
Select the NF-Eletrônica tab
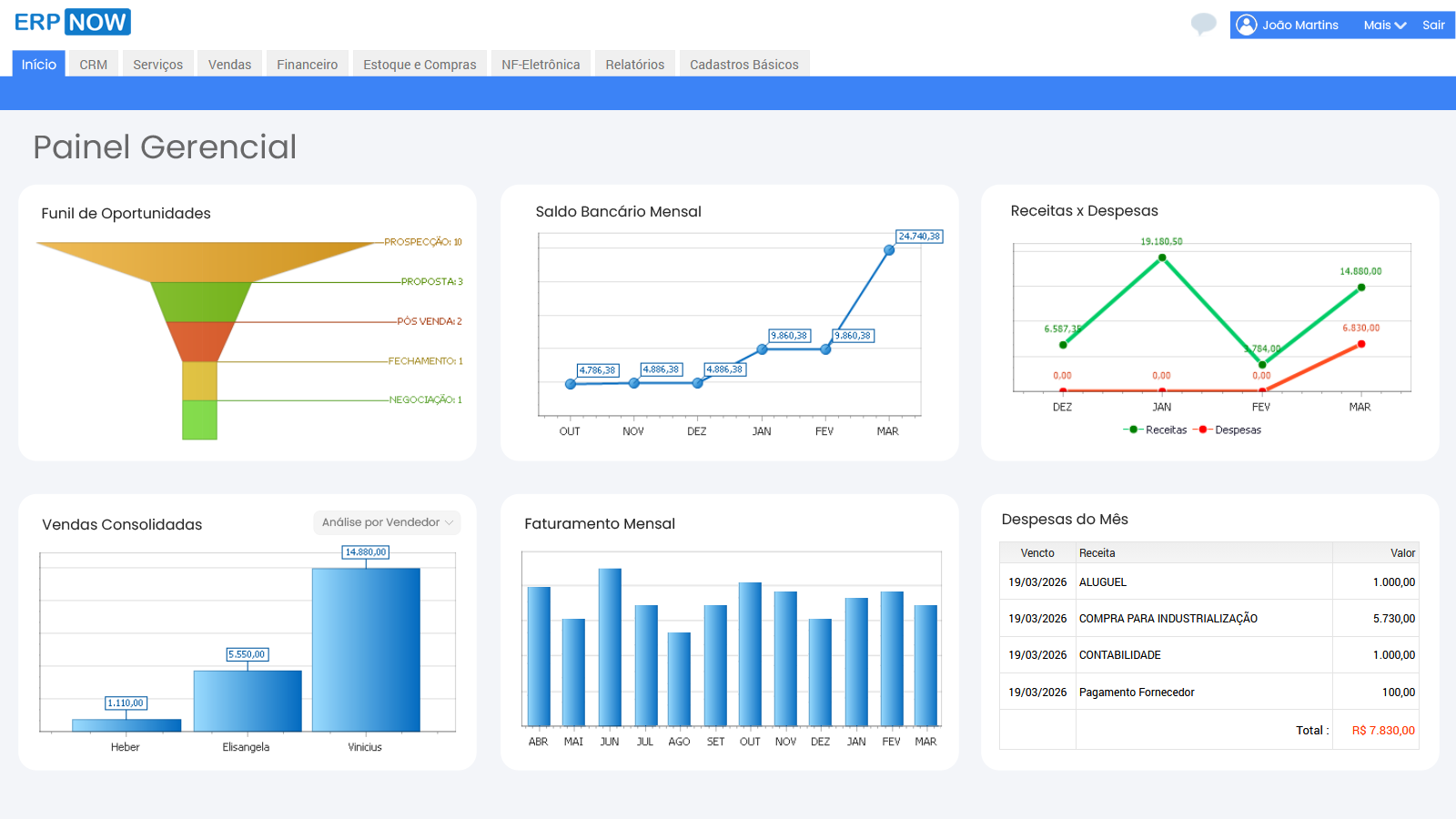pos(541,64)
